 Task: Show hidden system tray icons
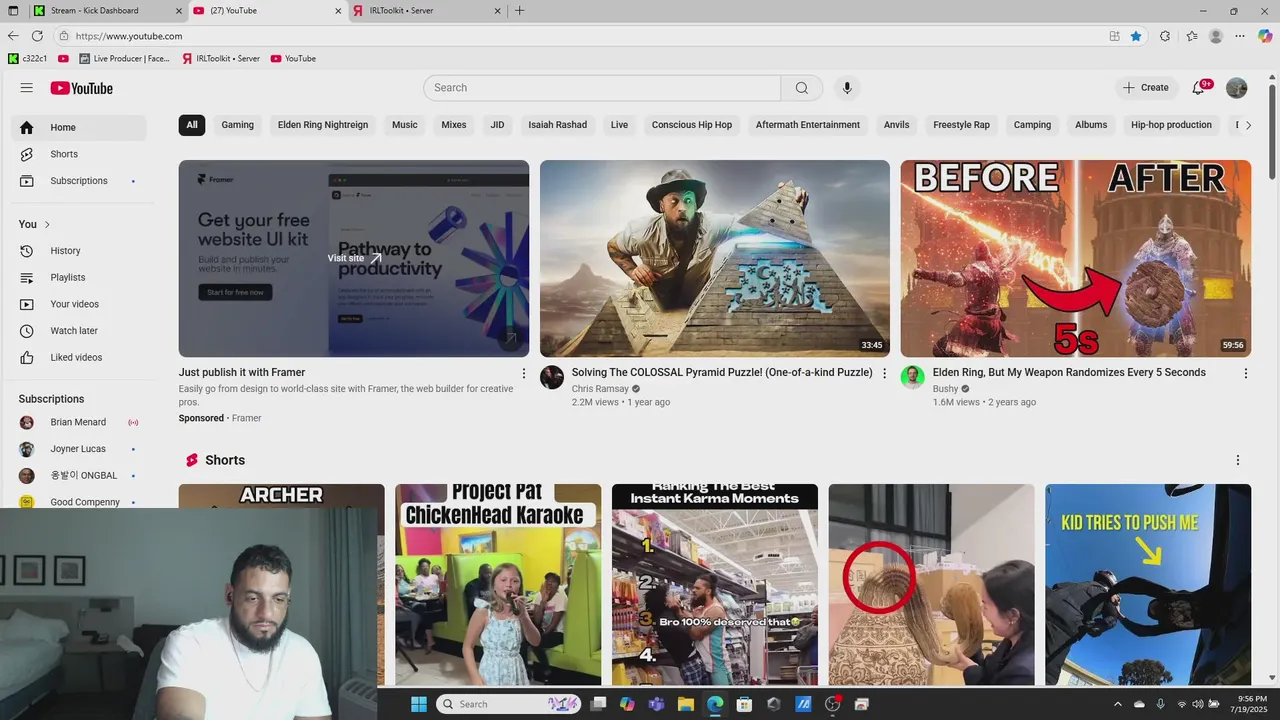(x=1118, y=705)
